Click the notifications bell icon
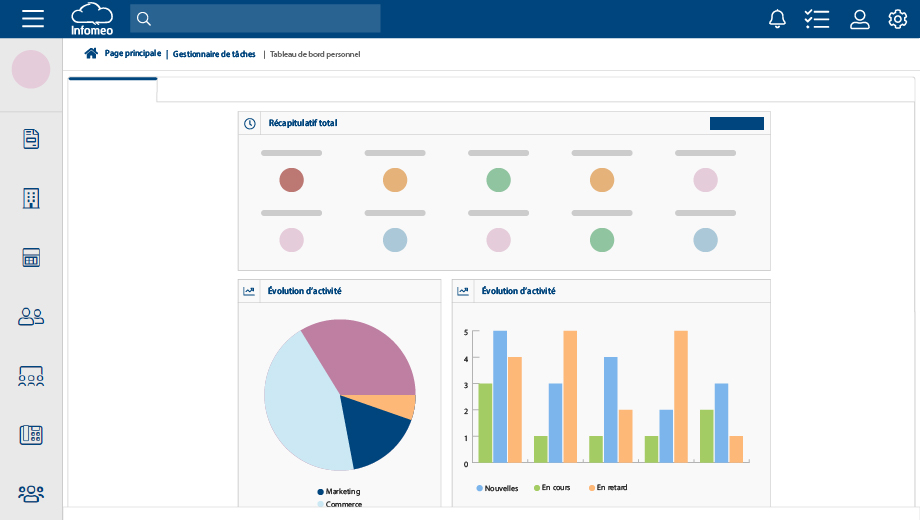Viewport: 920px width, 520px height. tap(777, 19)
